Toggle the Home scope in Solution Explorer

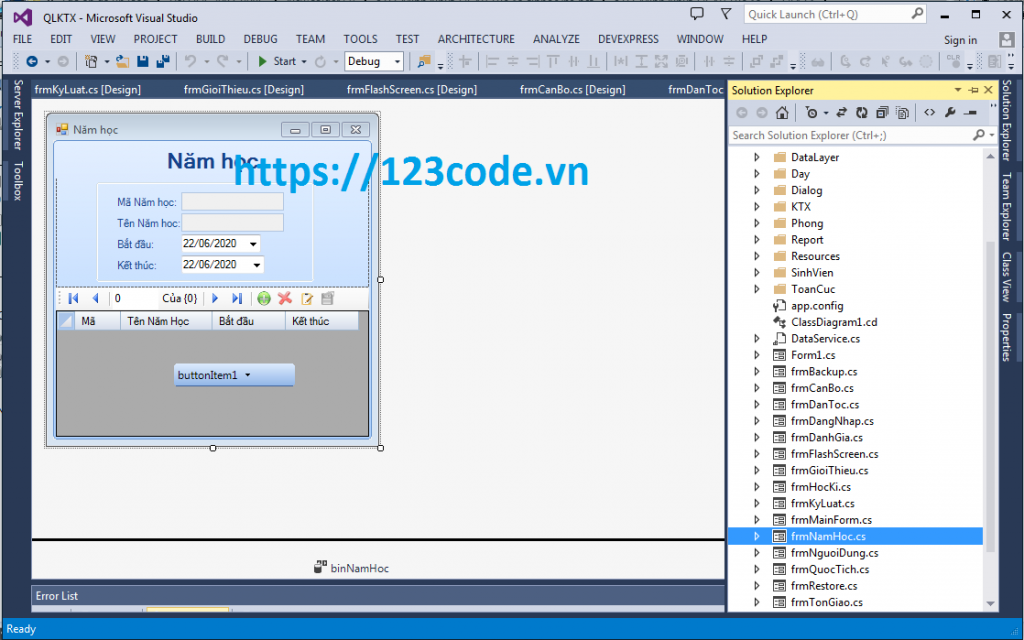pos(783,112)
